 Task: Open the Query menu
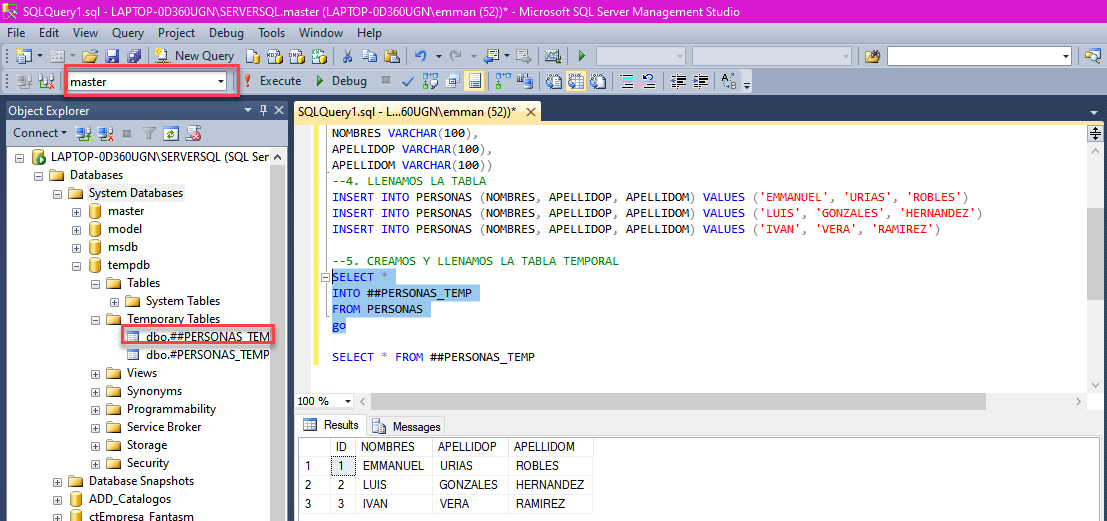pos(128,32)
